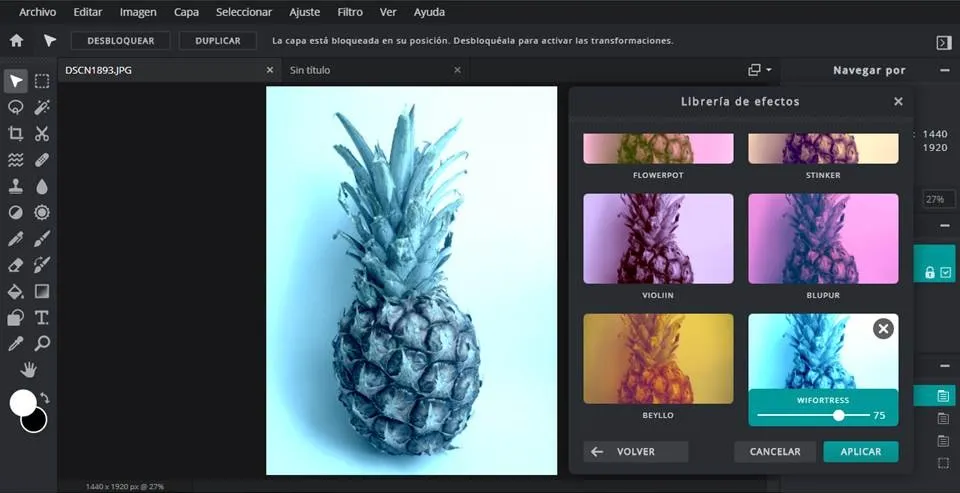Image resolution: width=960 pixels, height=493 pixels.
Task: Click the Zoom magnifier tool
Action: pyautogui.click(x=42, y=344)
